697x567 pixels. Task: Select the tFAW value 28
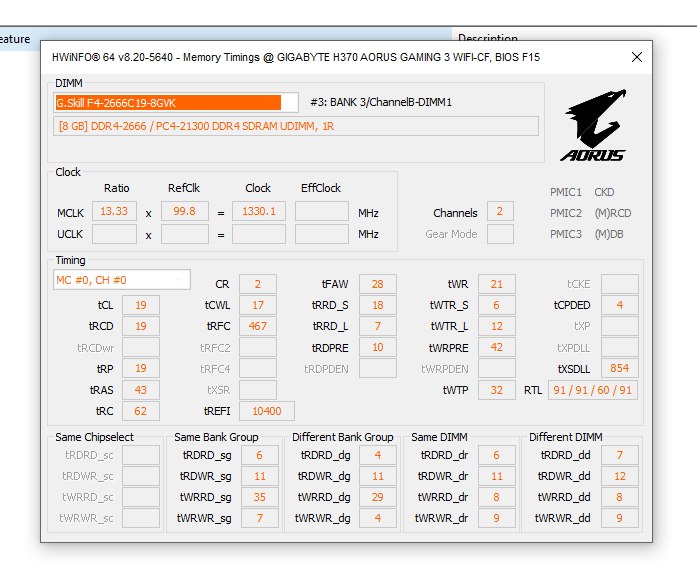point(378,284)
